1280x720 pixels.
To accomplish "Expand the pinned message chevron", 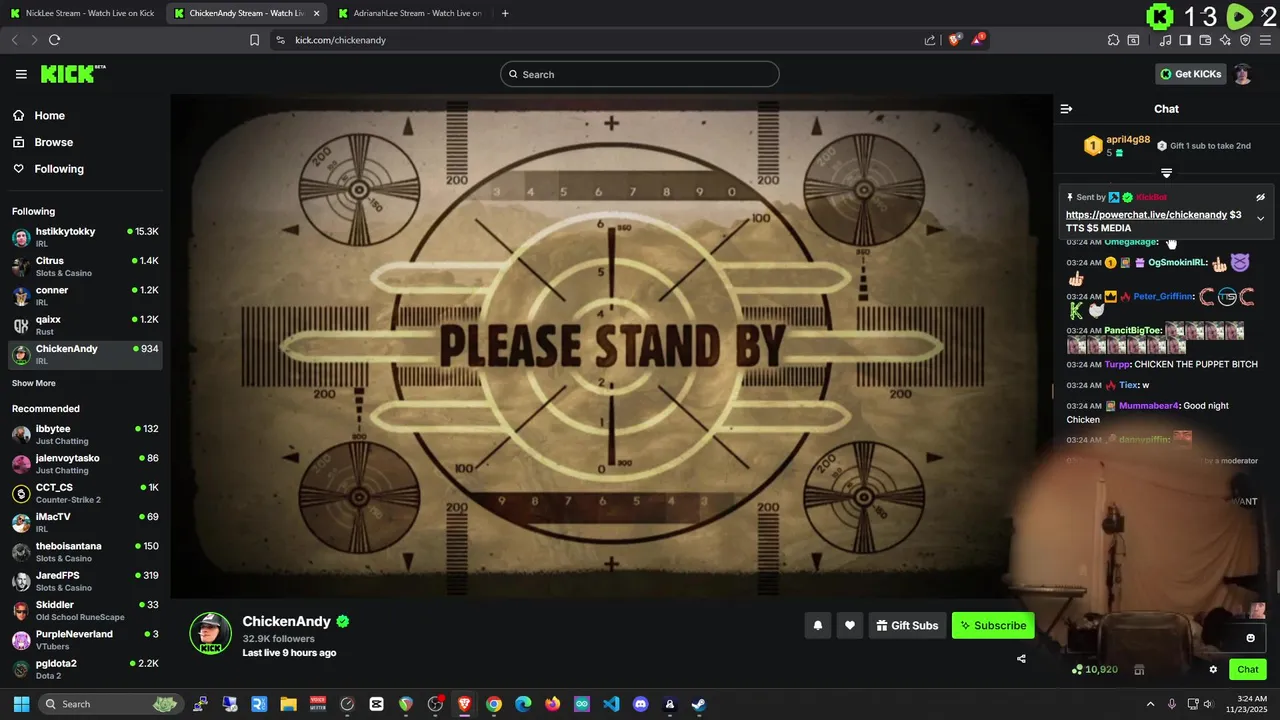I will (1260, 219).
